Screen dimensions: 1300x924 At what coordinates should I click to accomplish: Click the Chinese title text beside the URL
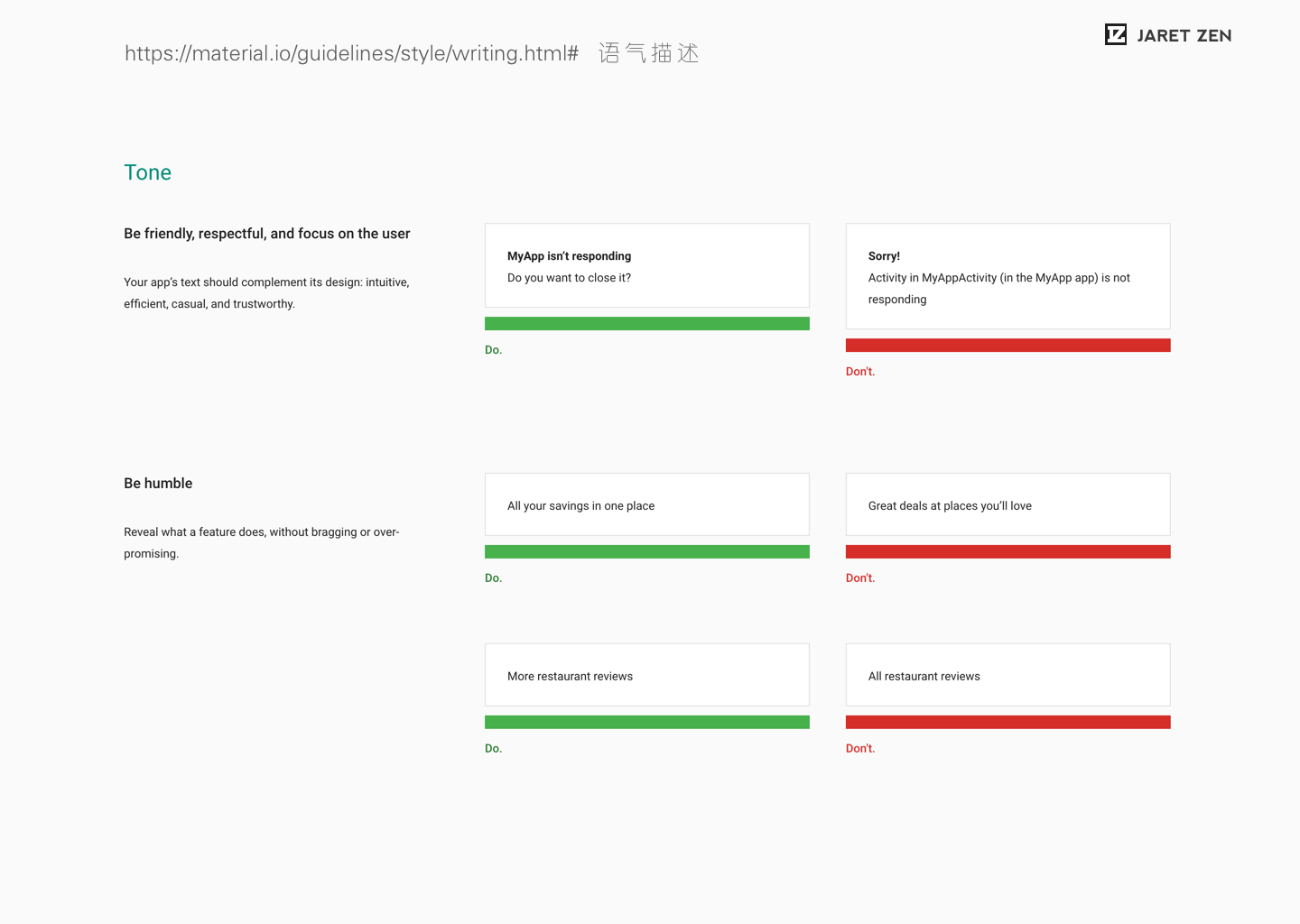click(x=648, y=54)
